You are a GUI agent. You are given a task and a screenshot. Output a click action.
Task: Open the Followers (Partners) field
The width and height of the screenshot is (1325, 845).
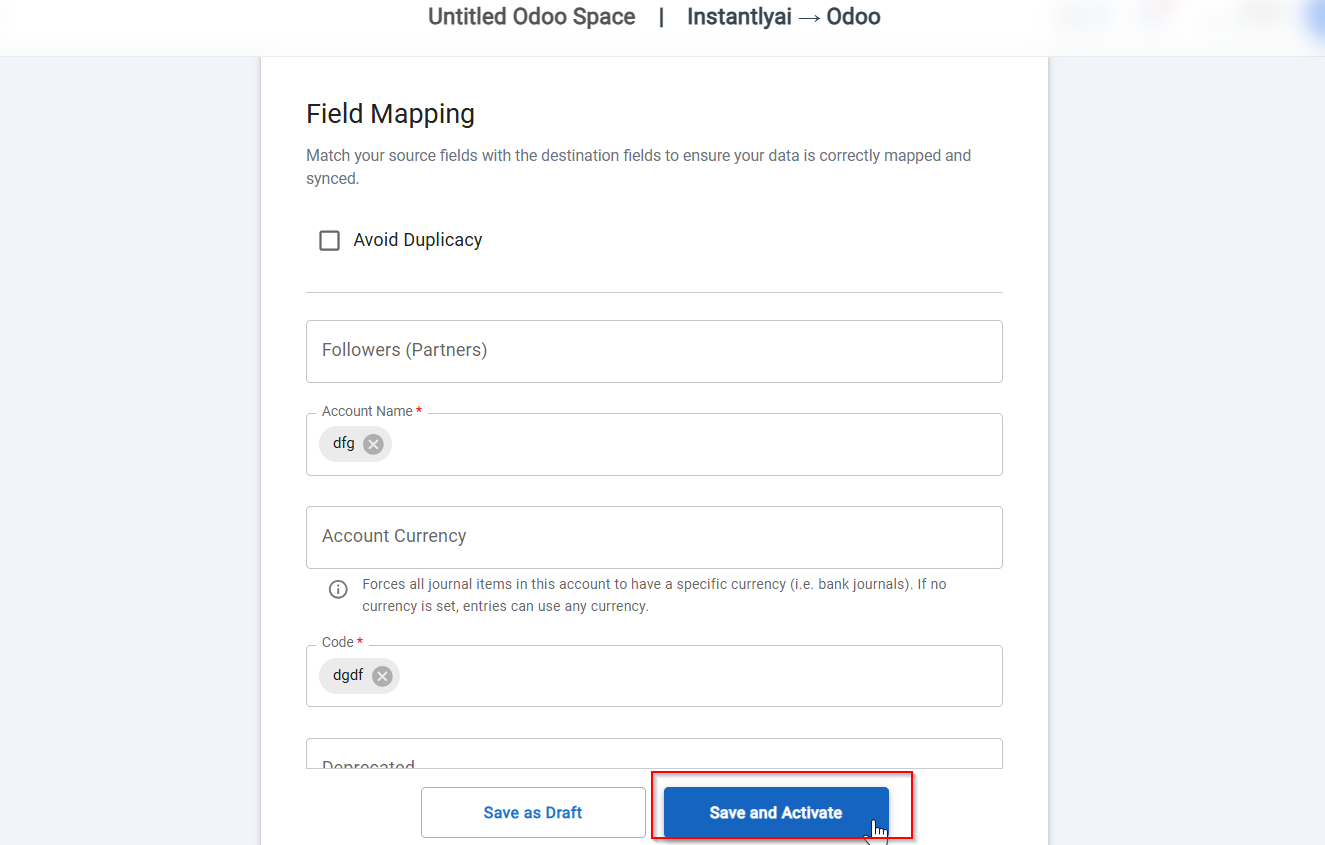[x=654, y=351]
